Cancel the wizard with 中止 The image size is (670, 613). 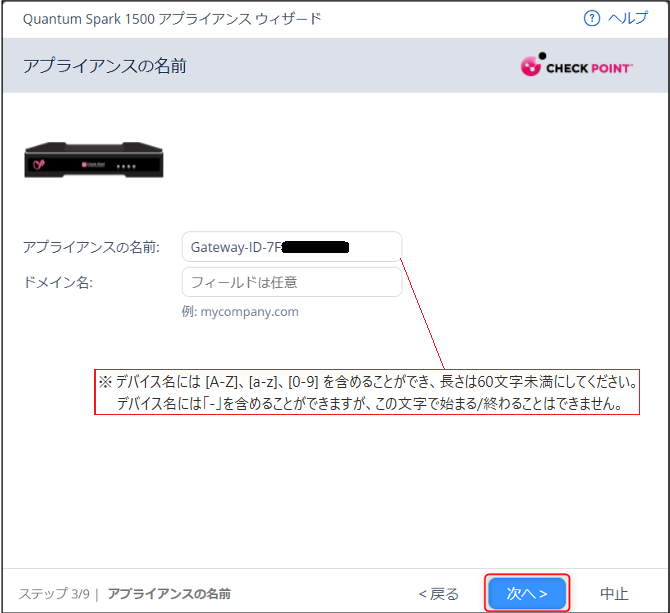click(x=614, y=594)
